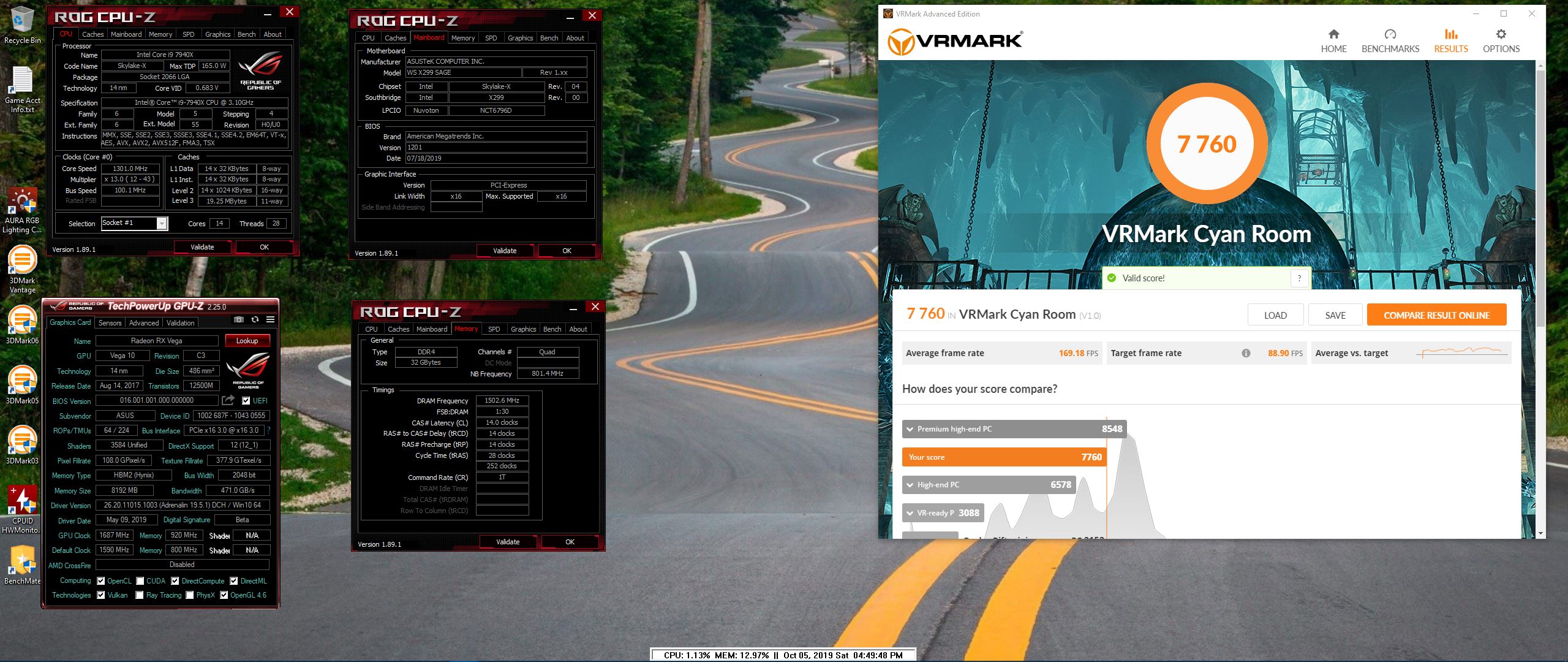1568x662 pixels.
Task: Click the GPU-Z Lookup button
Action: click(247, 341)
